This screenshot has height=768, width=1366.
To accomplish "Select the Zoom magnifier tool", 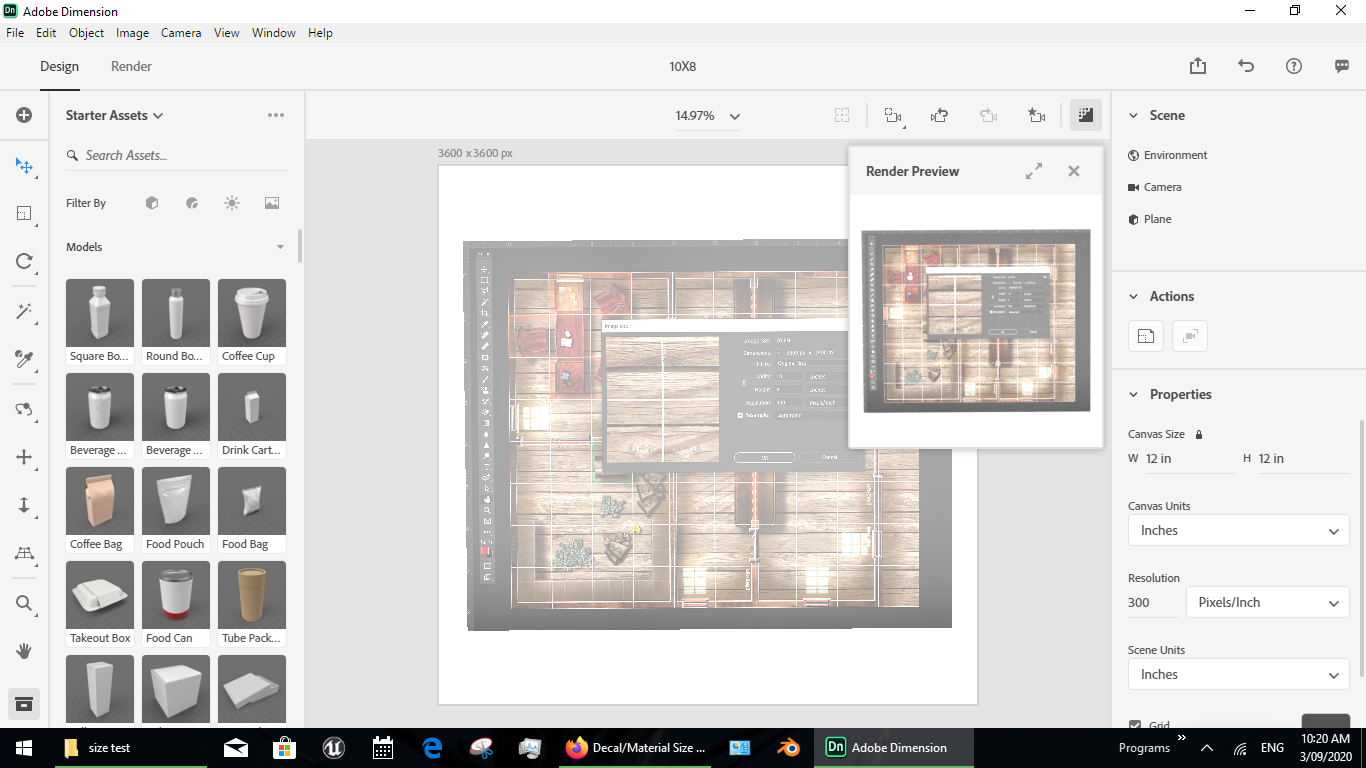I will tap(24, 603).
